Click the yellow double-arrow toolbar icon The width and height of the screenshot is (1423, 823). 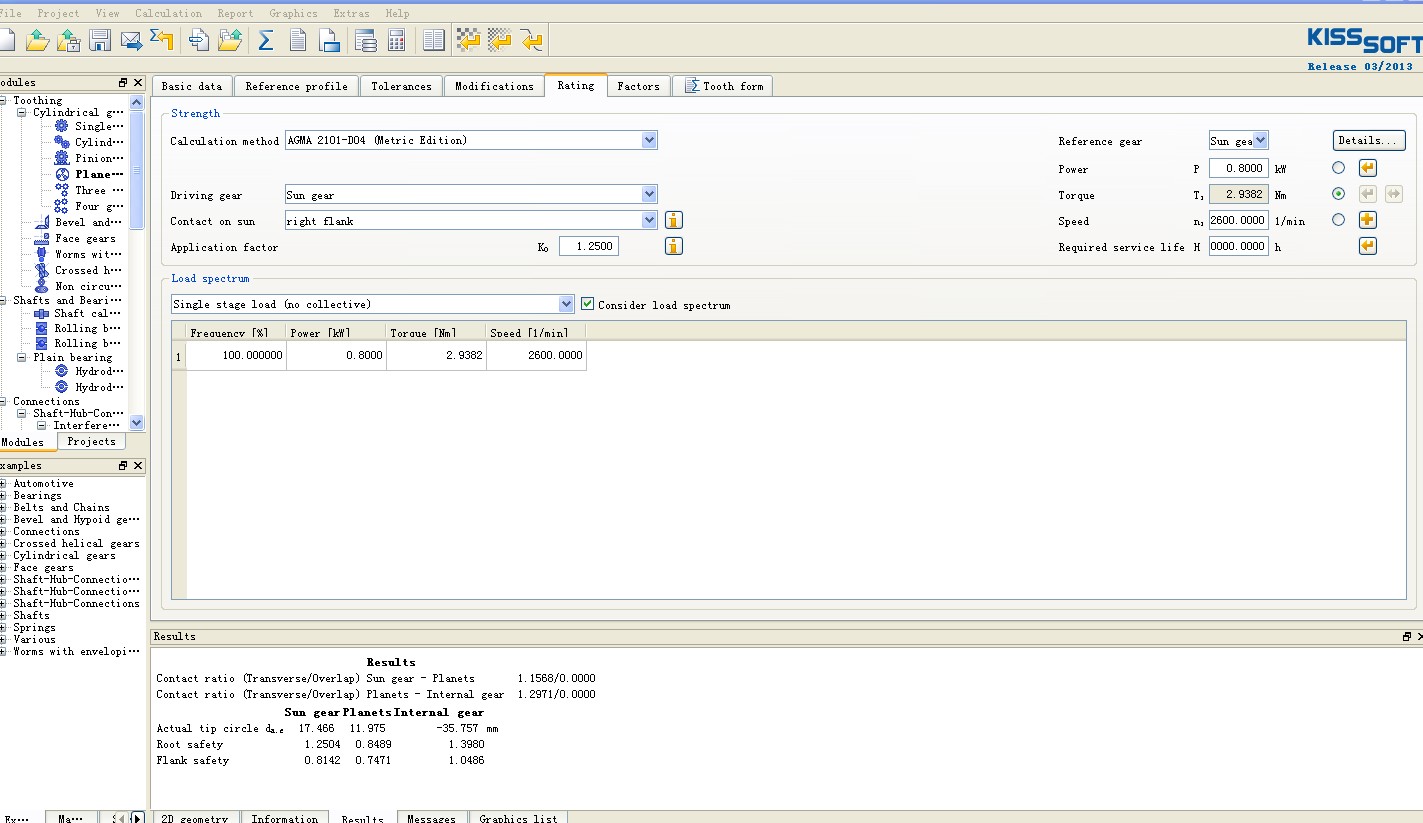point(531,40)
